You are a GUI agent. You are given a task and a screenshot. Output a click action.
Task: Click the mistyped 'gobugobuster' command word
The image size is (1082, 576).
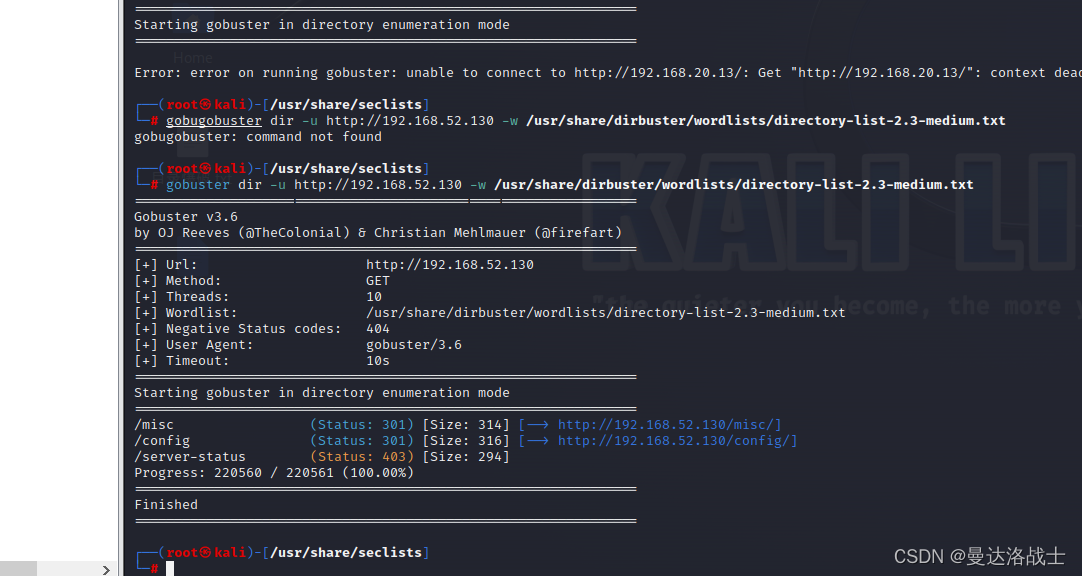tap(214, 121)
